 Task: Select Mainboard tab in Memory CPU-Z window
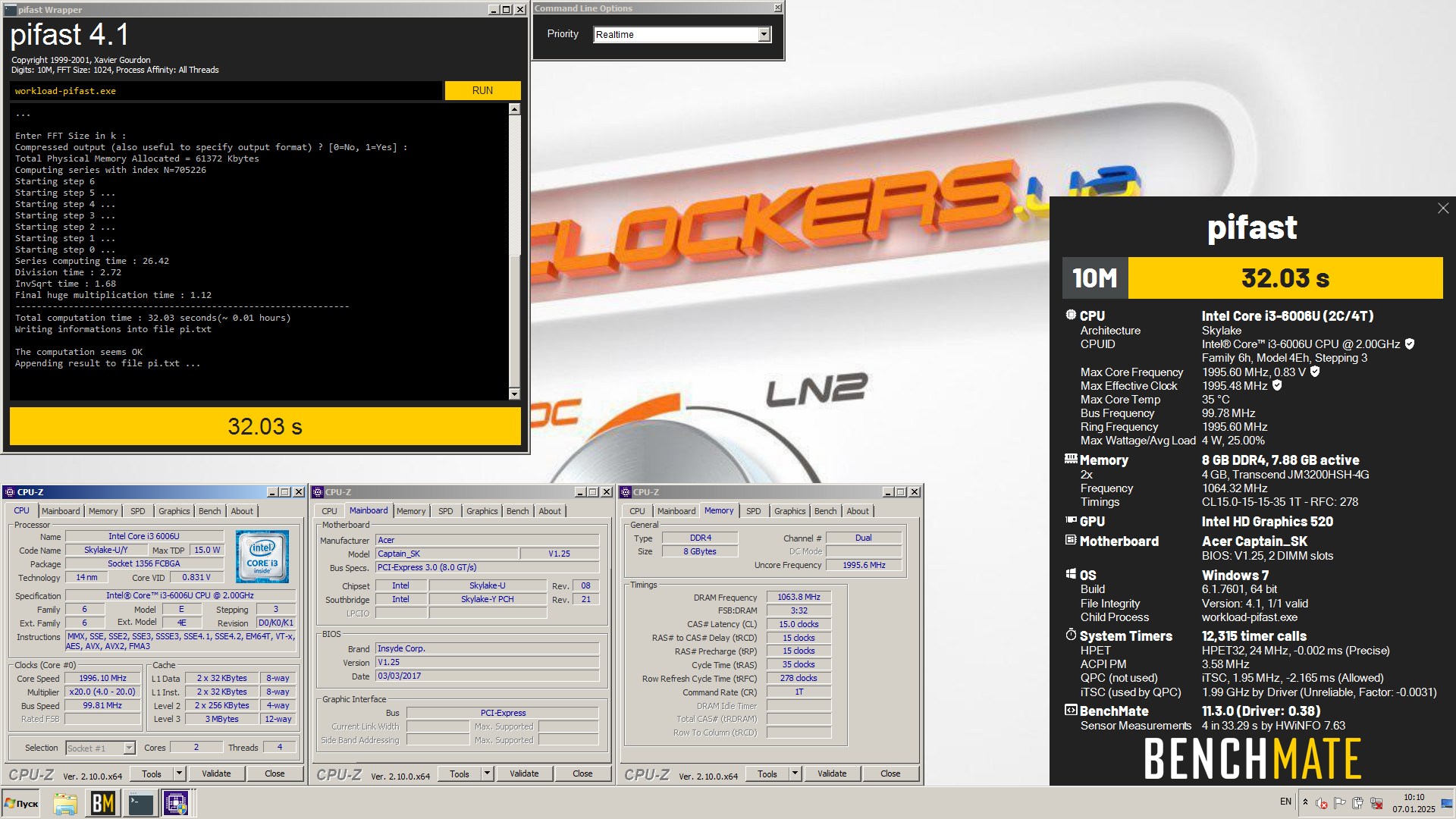point(676,511)
